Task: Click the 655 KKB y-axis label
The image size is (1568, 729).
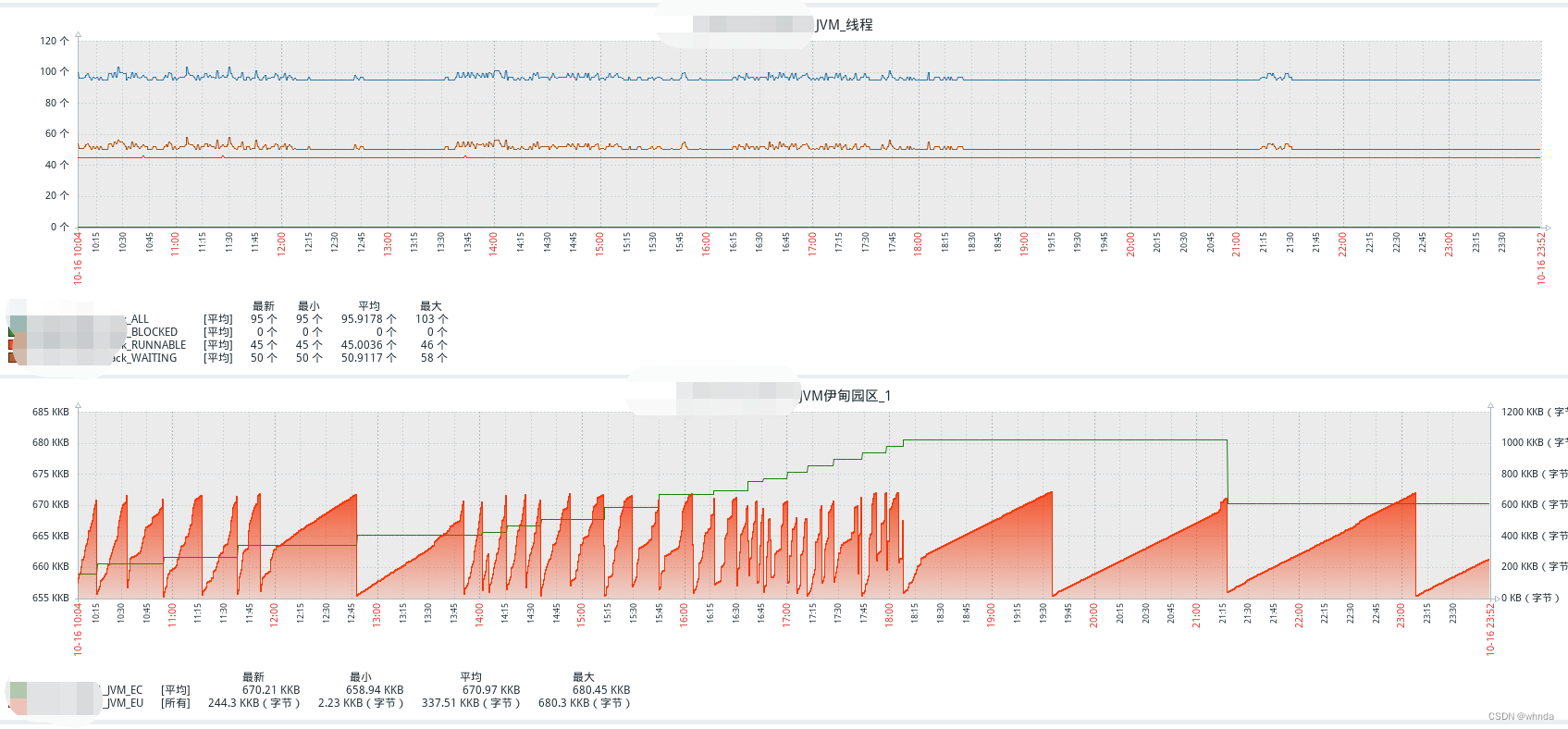Action: pos(51,598)
